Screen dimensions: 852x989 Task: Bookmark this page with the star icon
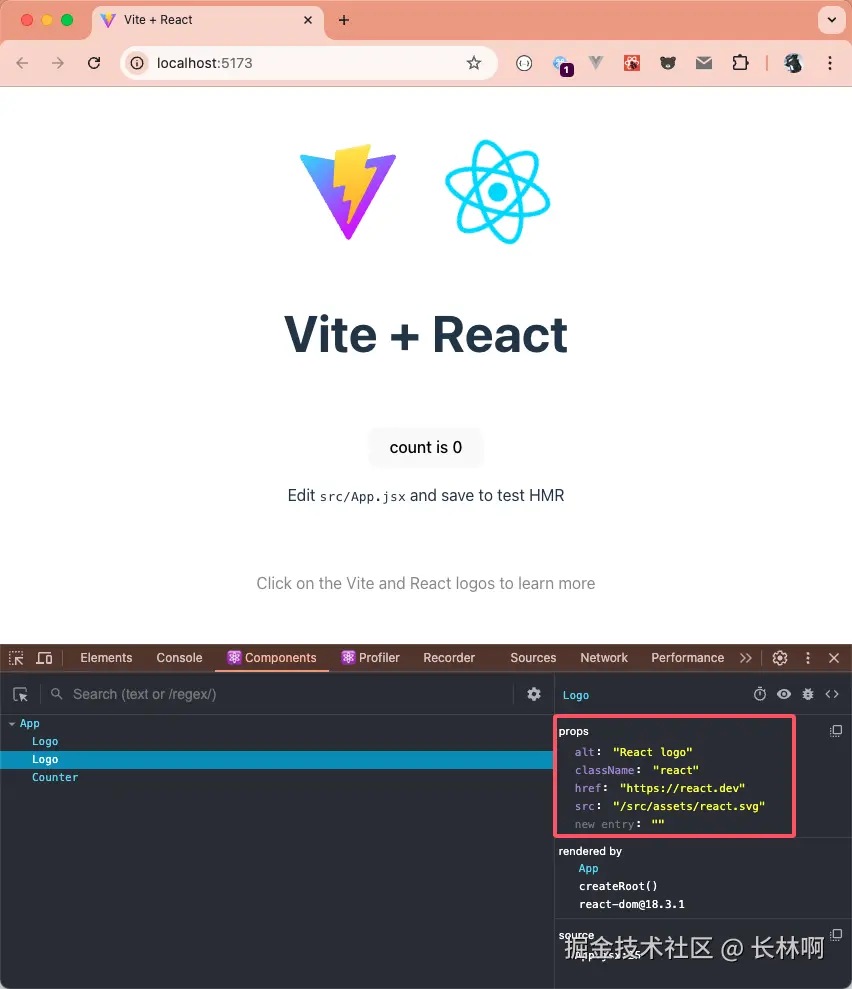coord(474,63)
